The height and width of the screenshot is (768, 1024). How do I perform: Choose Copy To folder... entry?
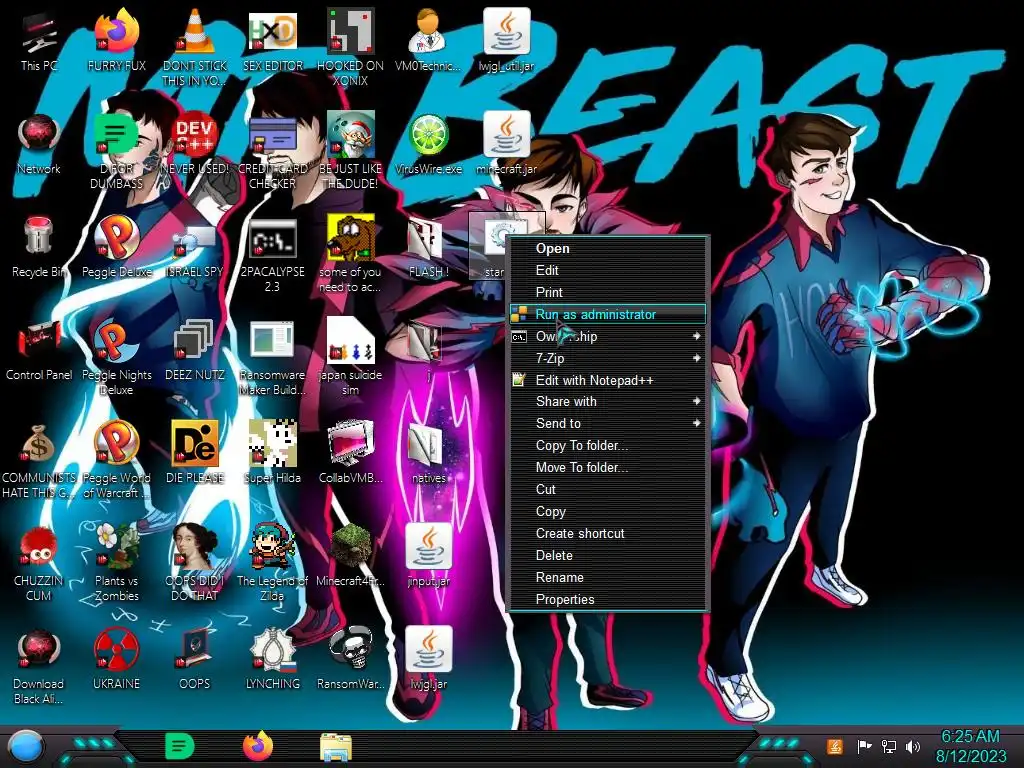(607, 445)
